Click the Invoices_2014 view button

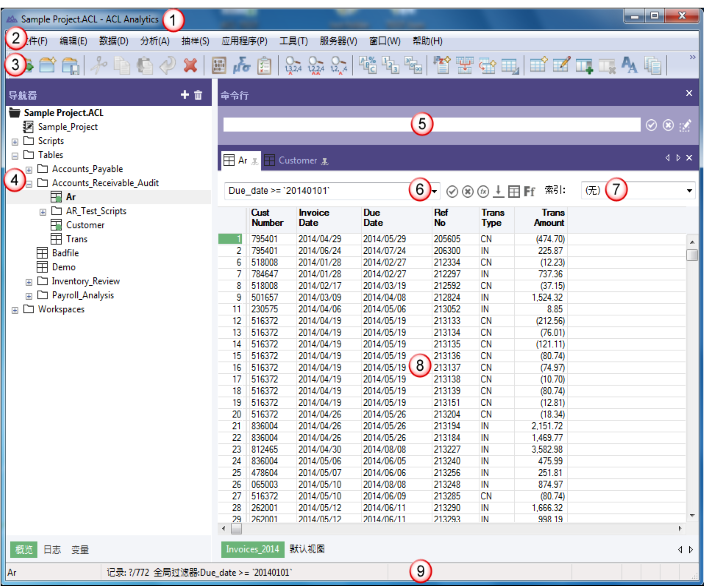(x=253, y=549)
